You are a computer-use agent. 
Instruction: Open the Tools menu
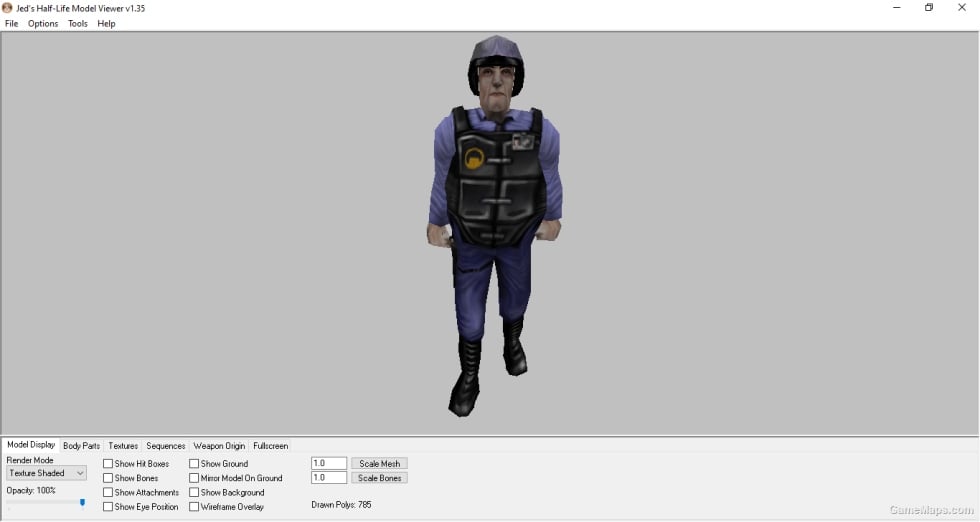click(x=78, y=24)
